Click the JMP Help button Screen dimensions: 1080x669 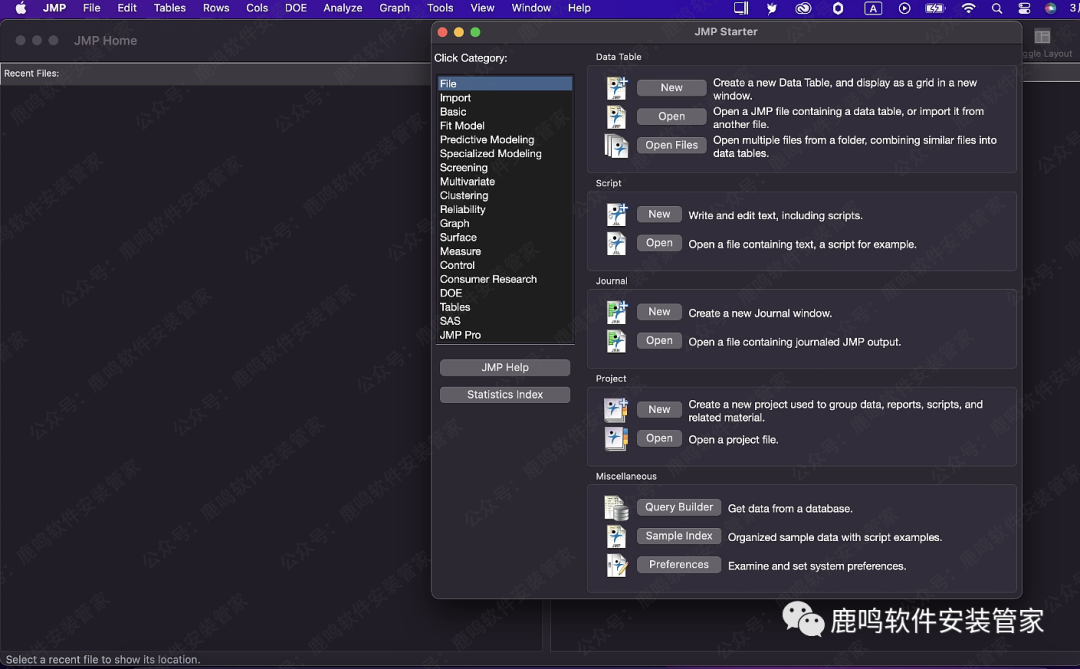point(505,368)
